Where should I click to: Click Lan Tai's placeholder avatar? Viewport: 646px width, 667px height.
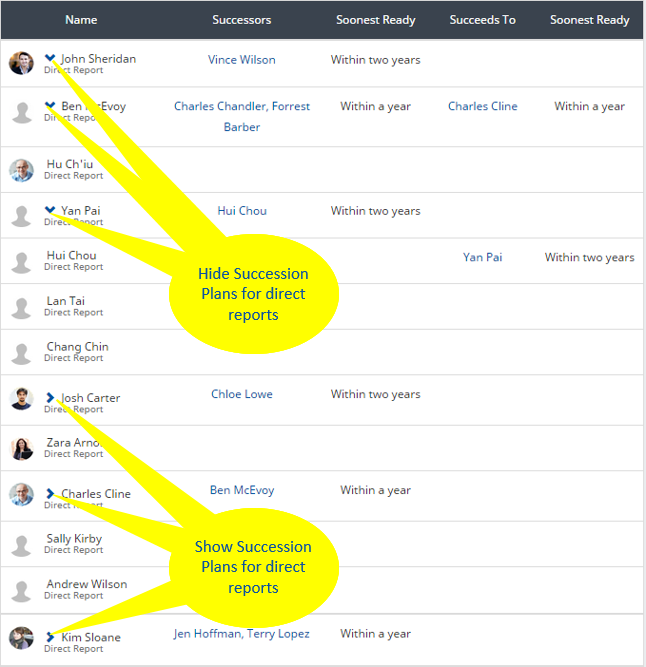pos(21,307)
